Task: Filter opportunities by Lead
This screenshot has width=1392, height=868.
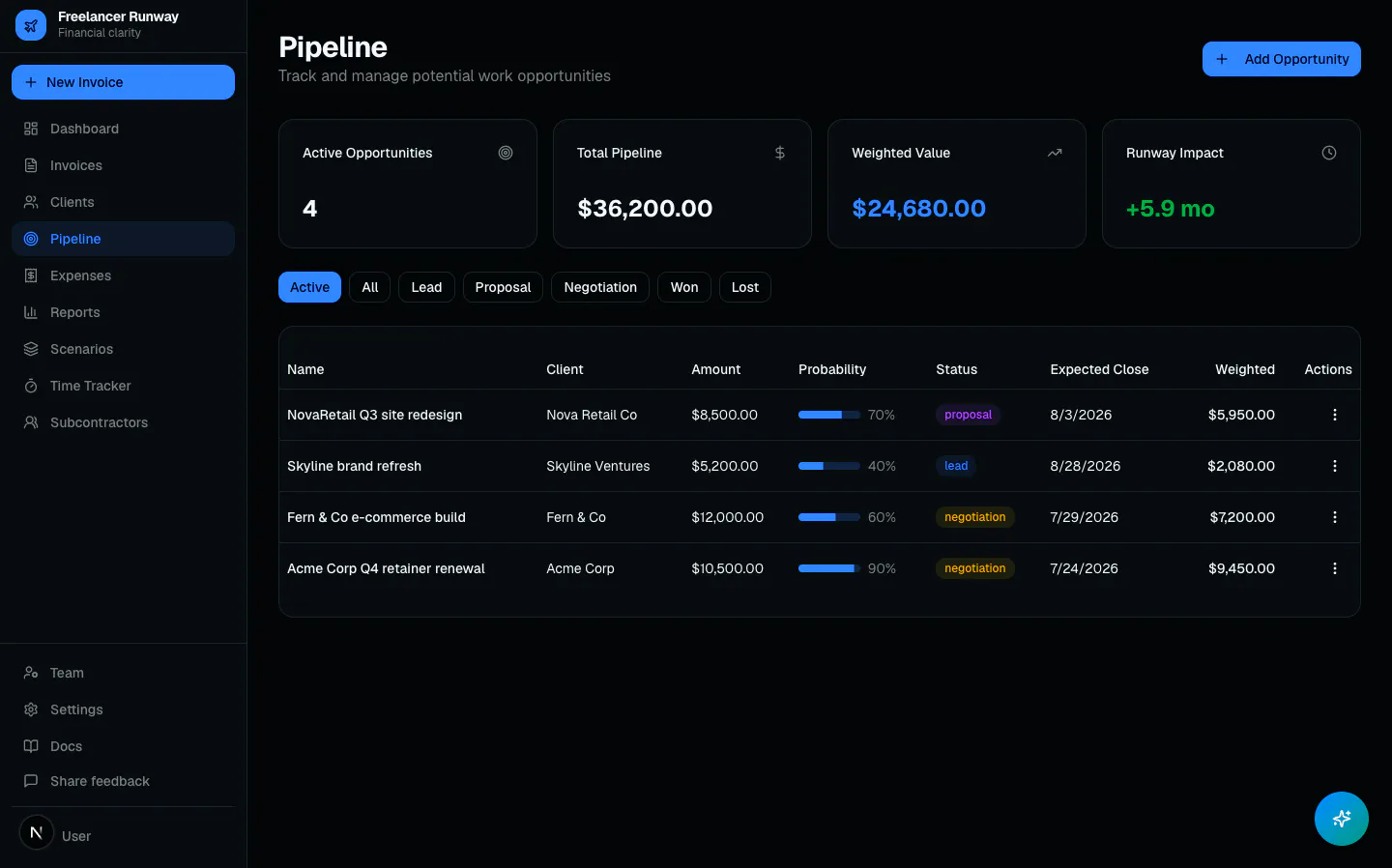Action: [426, 287]
